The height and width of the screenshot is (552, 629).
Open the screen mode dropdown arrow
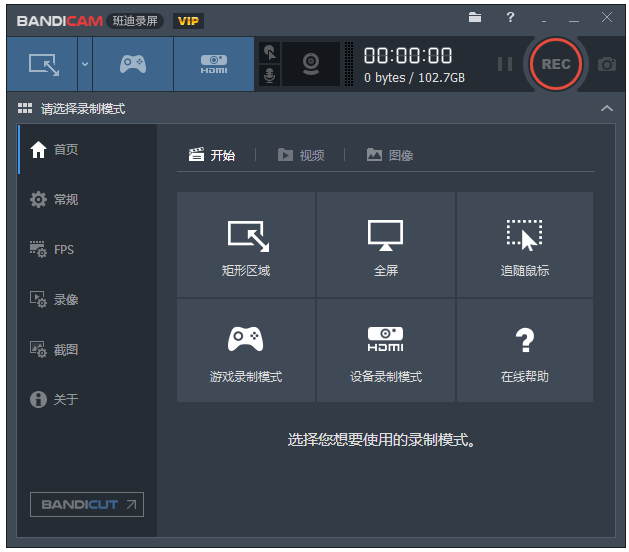coord(85,64)
